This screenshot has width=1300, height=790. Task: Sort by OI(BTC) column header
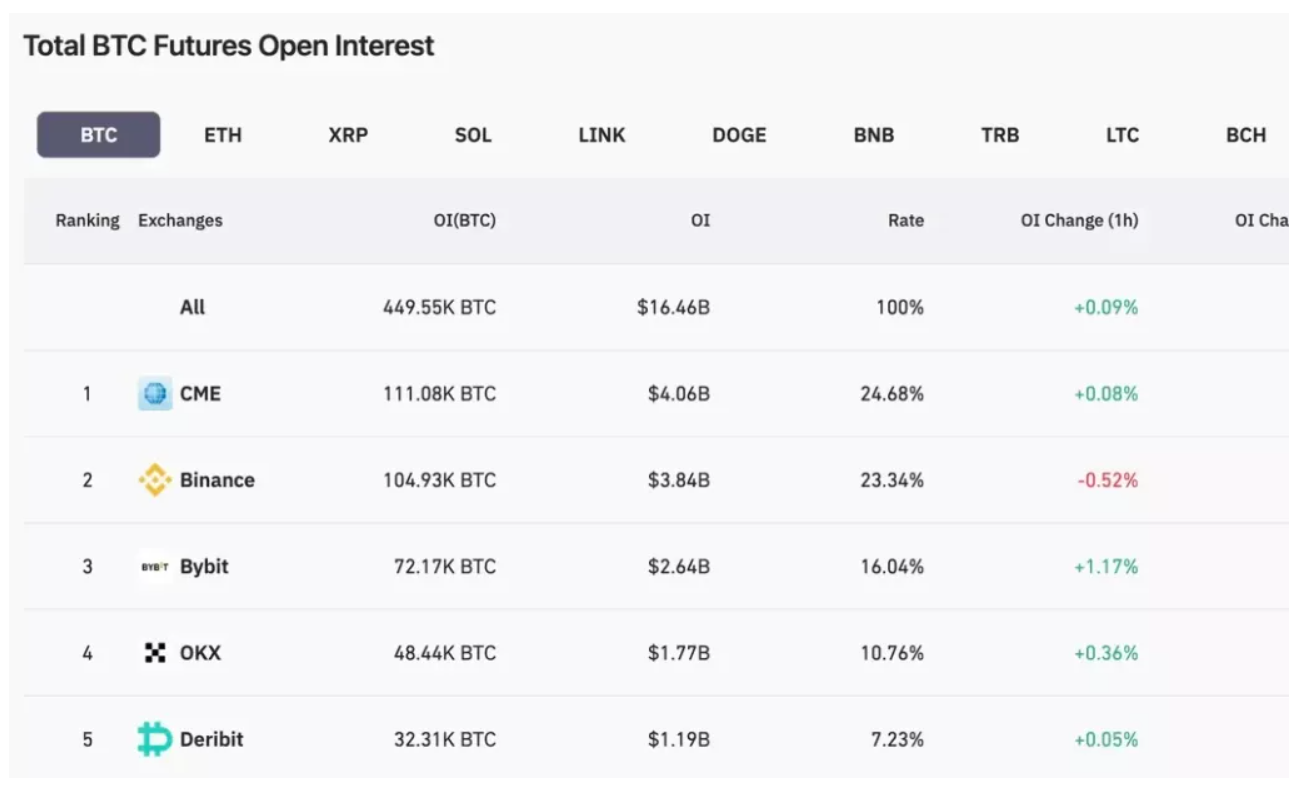[x=464, y=220]
